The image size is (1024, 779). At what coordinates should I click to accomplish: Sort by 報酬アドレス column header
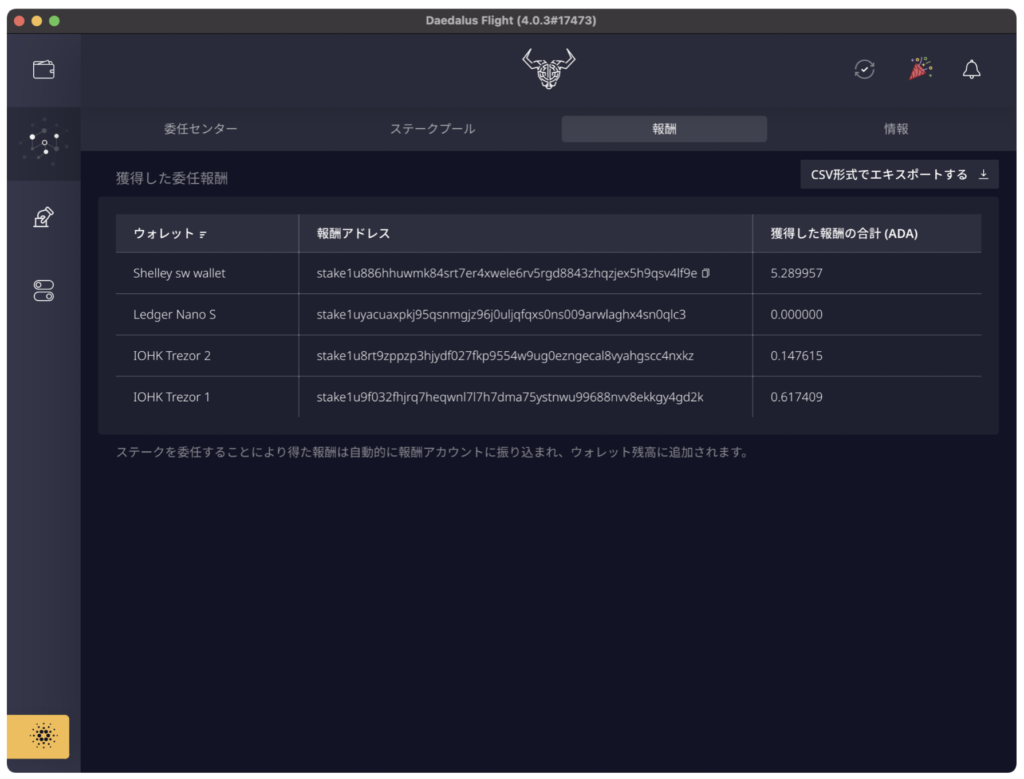353,233
